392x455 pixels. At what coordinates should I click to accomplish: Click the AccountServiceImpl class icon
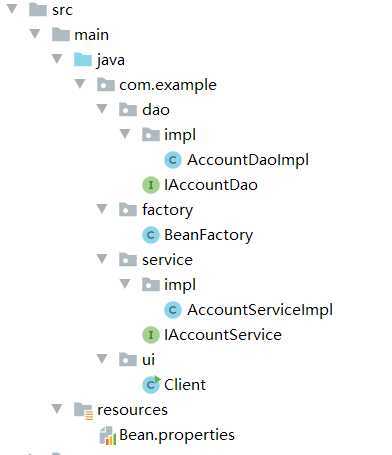[x=173, y=310]
